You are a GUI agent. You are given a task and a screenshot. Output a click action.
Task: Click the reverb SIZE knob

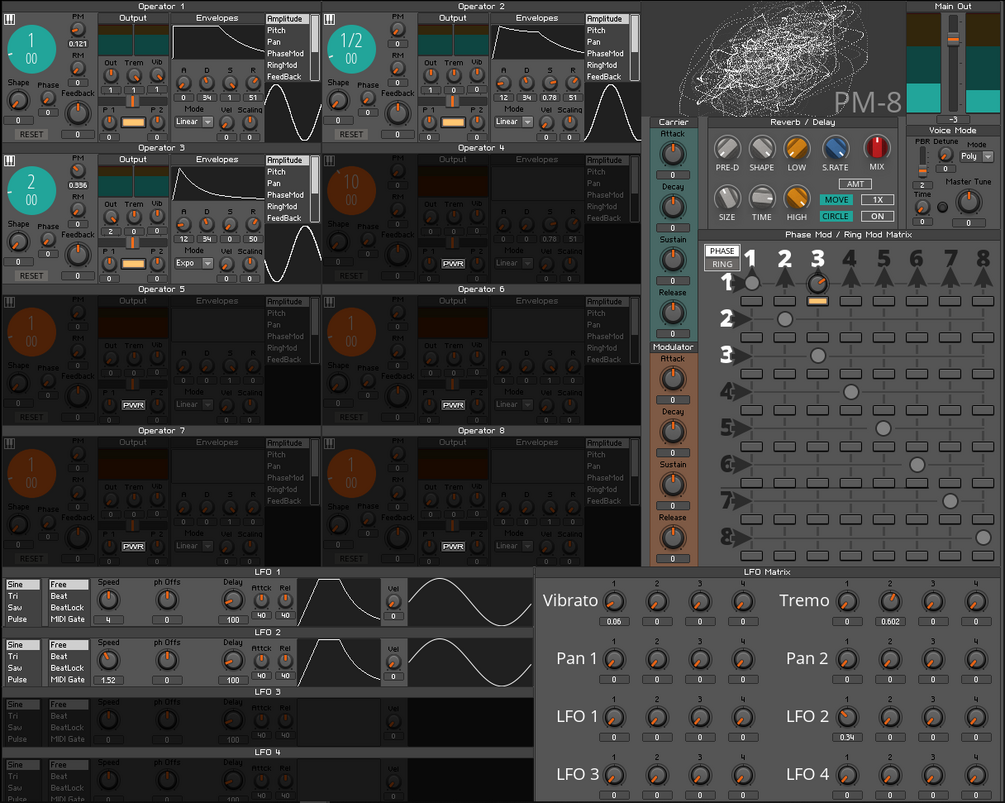(727, 198)
